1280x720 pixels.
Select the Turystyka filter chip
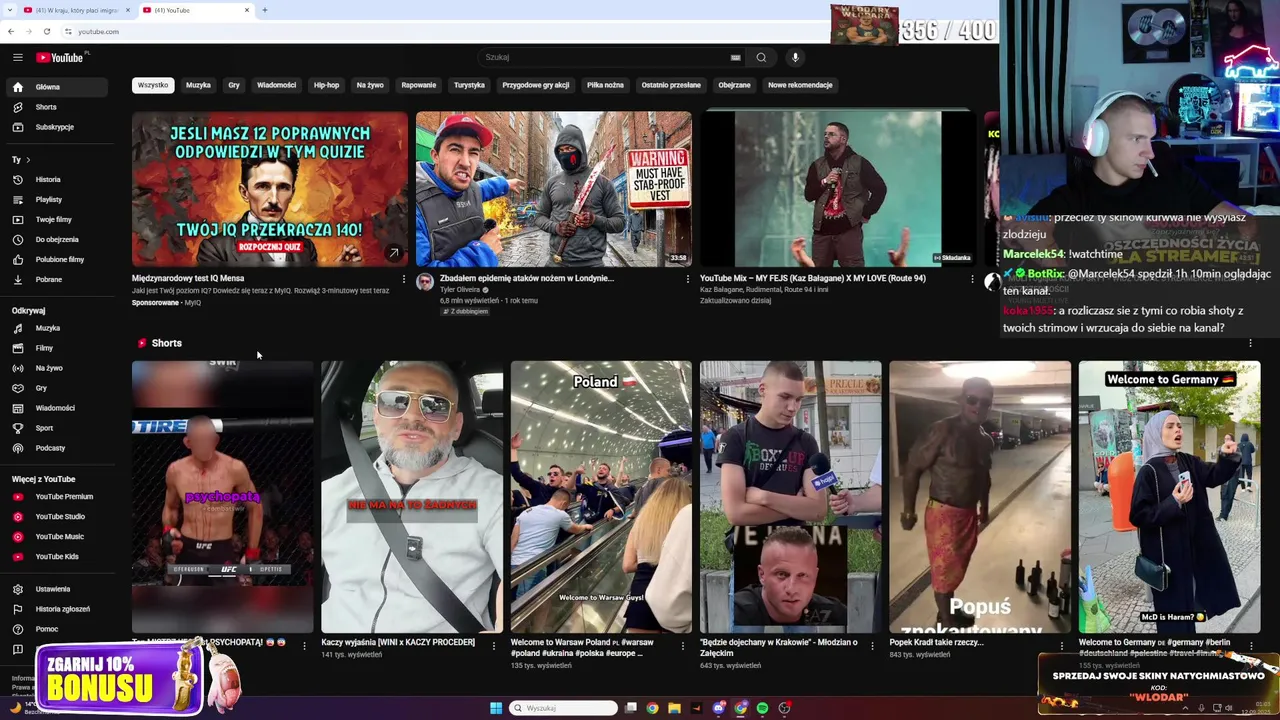point(469,85)
